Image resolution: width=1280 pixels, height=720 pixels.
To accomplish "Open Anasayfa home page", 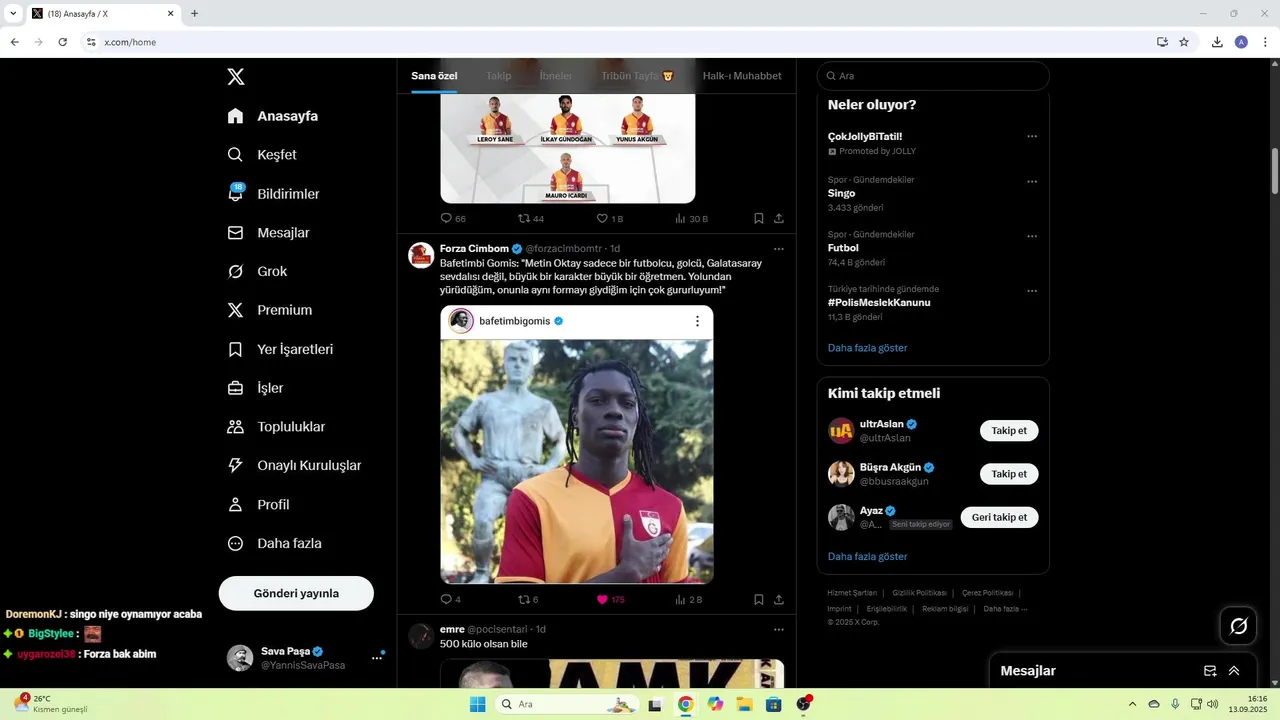I will tap(273, 116).
